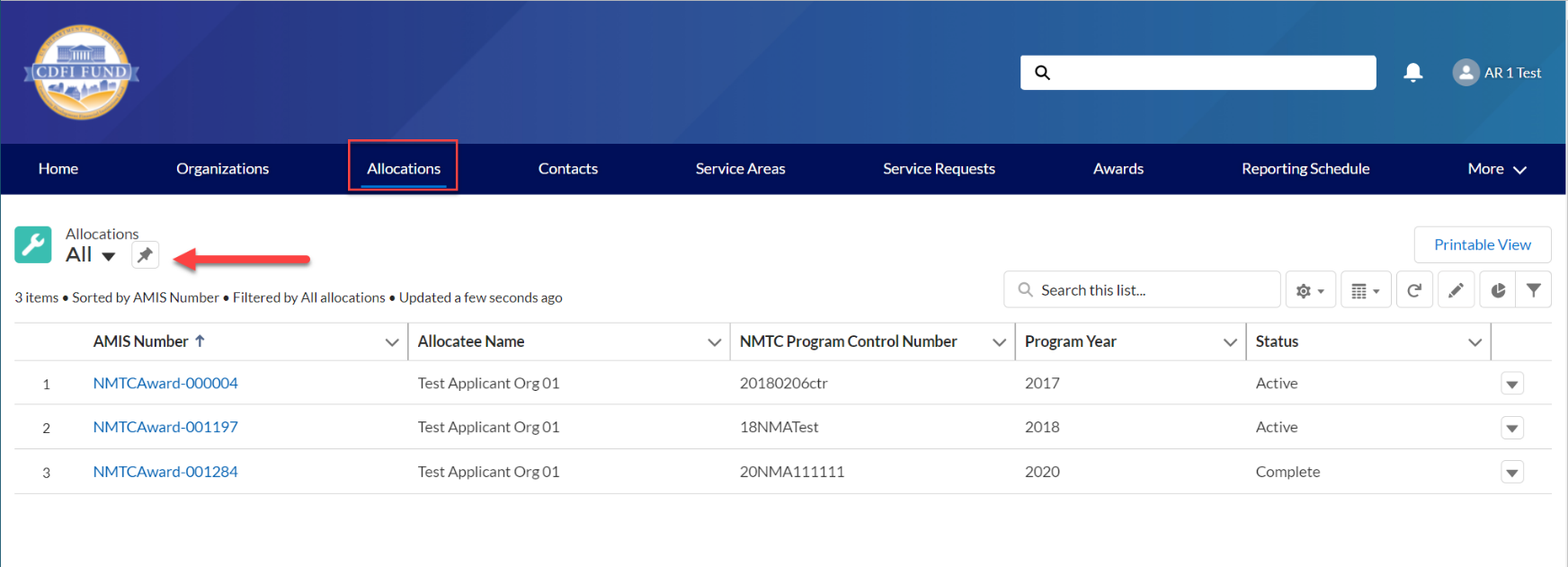The height and width of the screenshot is (567, 1568).
Task: Click the notifications bell icon
Action: point(1412,73)
